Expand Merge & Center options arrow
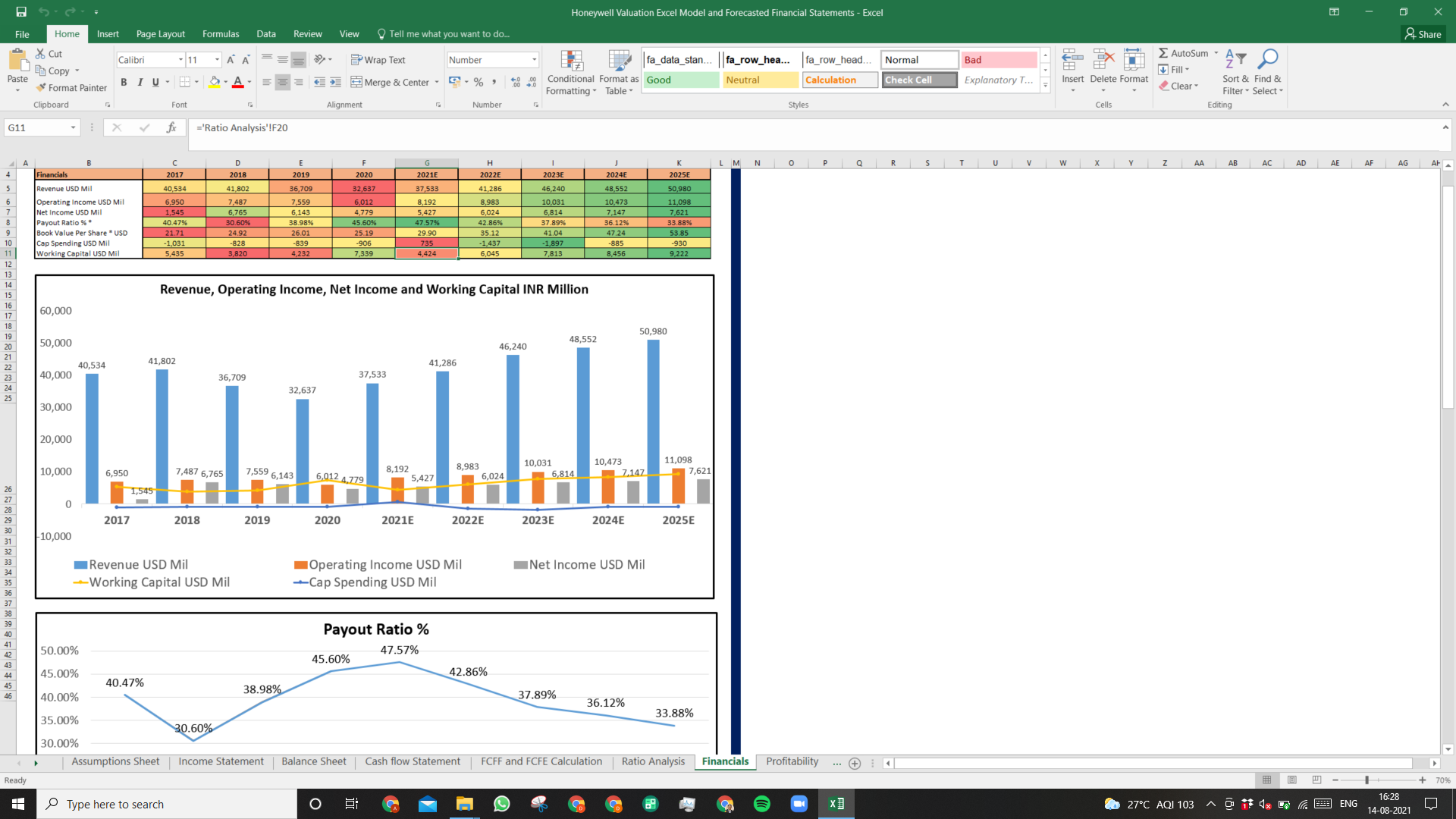Image resolution: width=1456 pixels, height=819 pixels. [x=437, y=82]
